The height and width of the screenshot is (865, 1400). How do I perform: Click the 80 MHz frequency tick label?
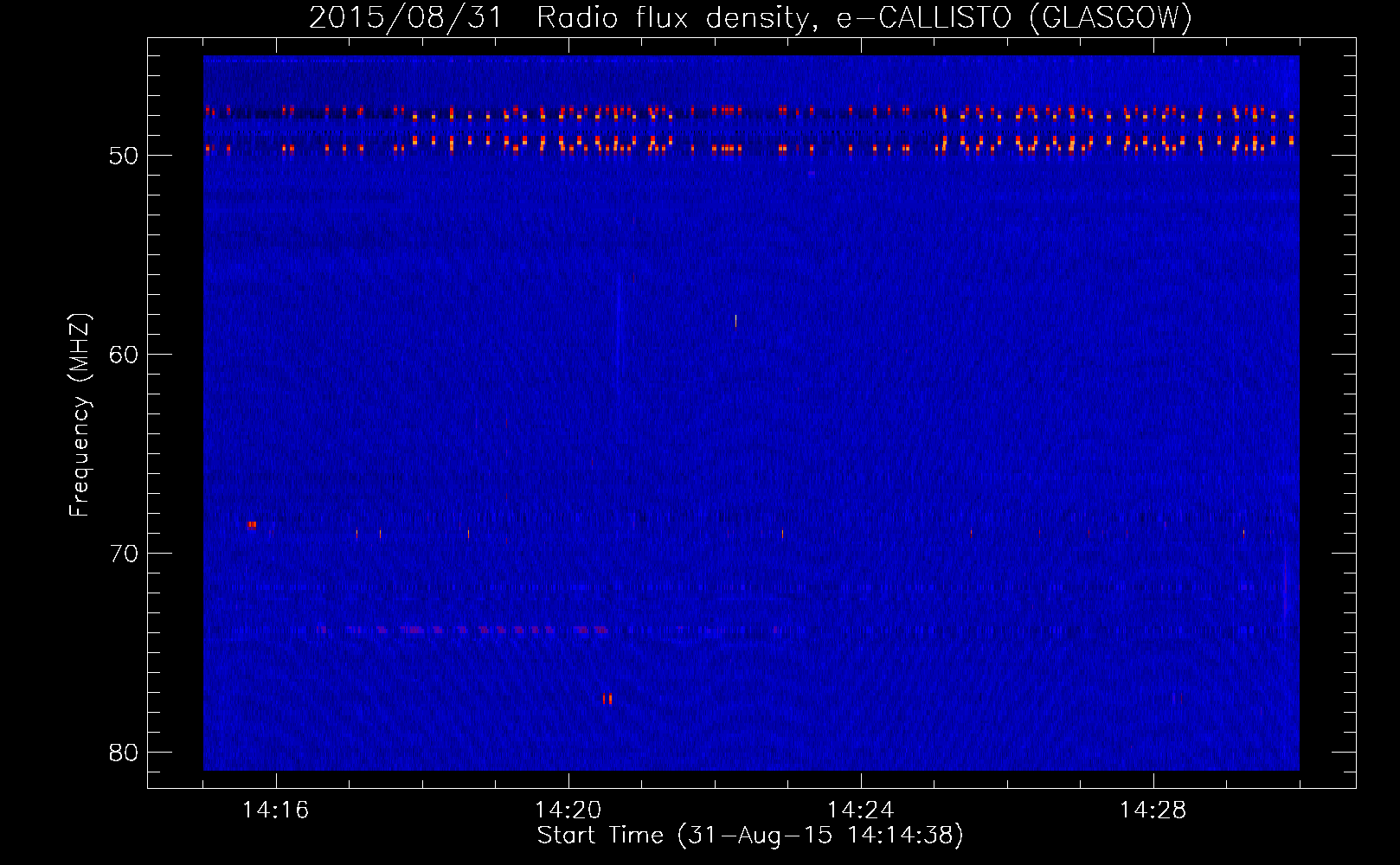point(124,753)
